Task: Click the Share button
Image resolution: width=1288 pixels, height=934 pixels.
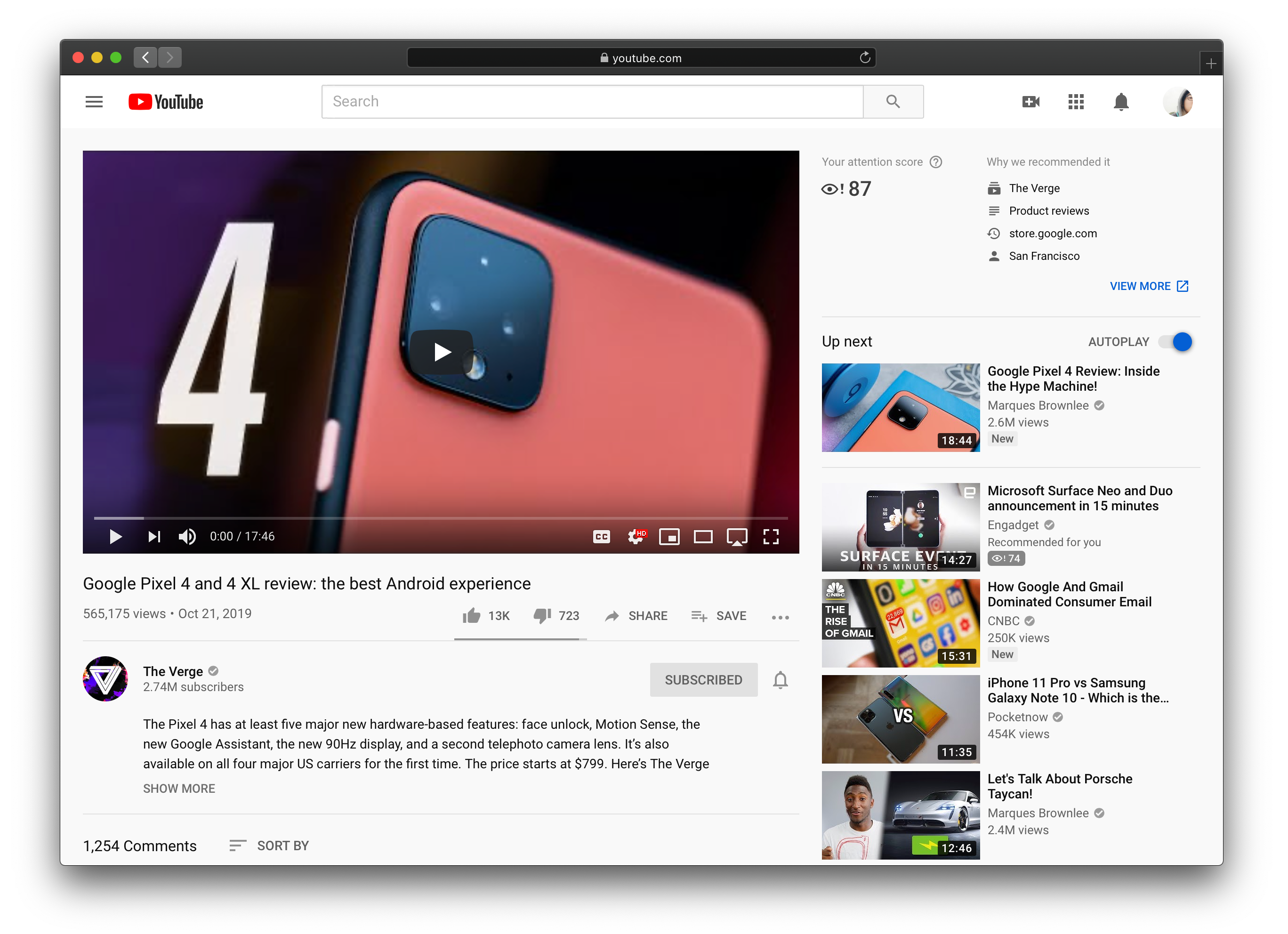Action: pos(636,615)
